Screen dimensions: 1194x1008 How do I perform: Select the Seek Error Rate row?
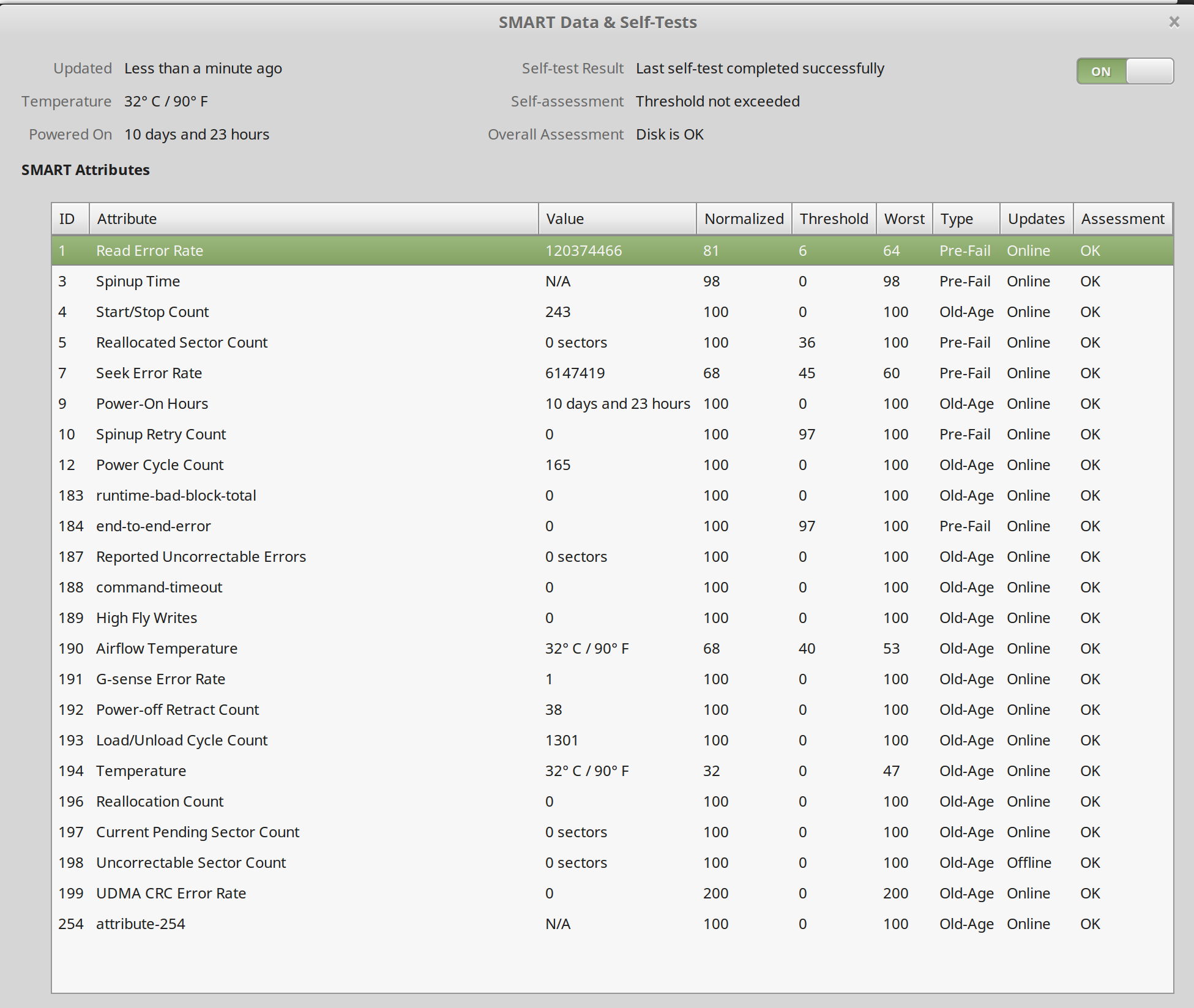click(149, 373)
